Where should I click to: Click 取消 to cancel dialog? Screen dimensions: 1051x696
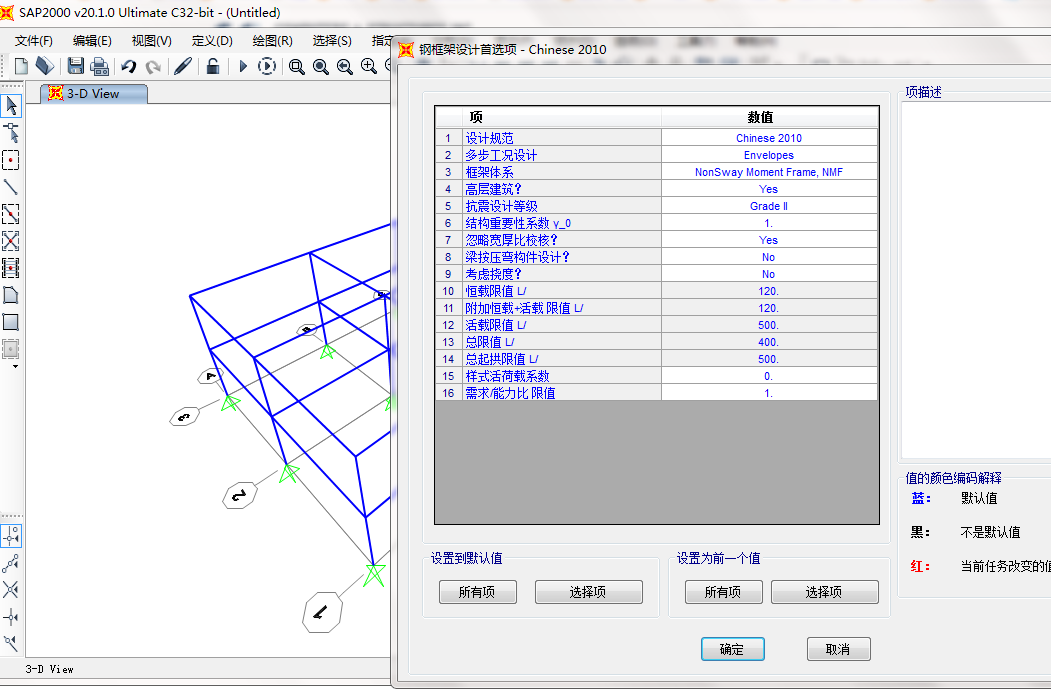click(x=839, y=649)
